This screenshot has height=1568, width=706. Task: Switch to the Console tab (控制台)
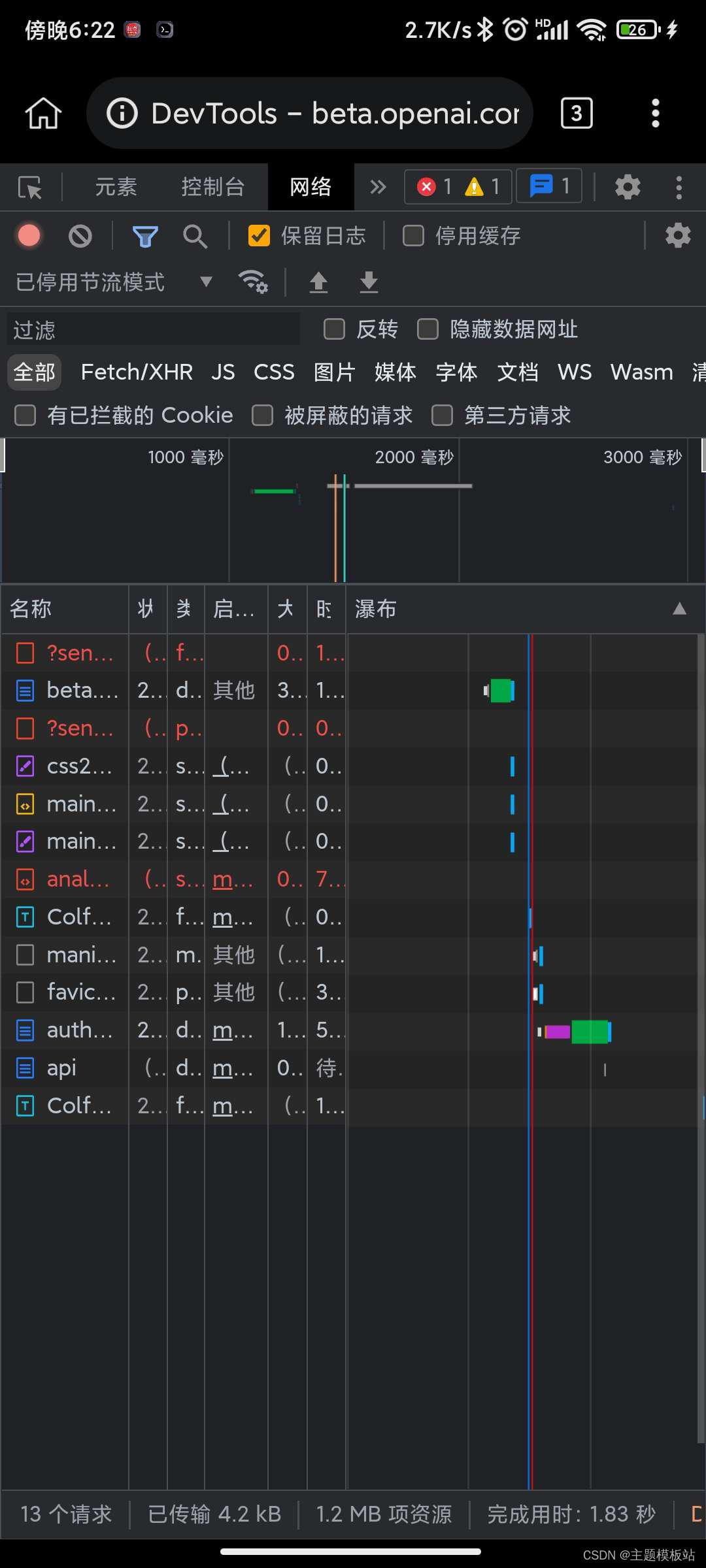pos(212,187)
